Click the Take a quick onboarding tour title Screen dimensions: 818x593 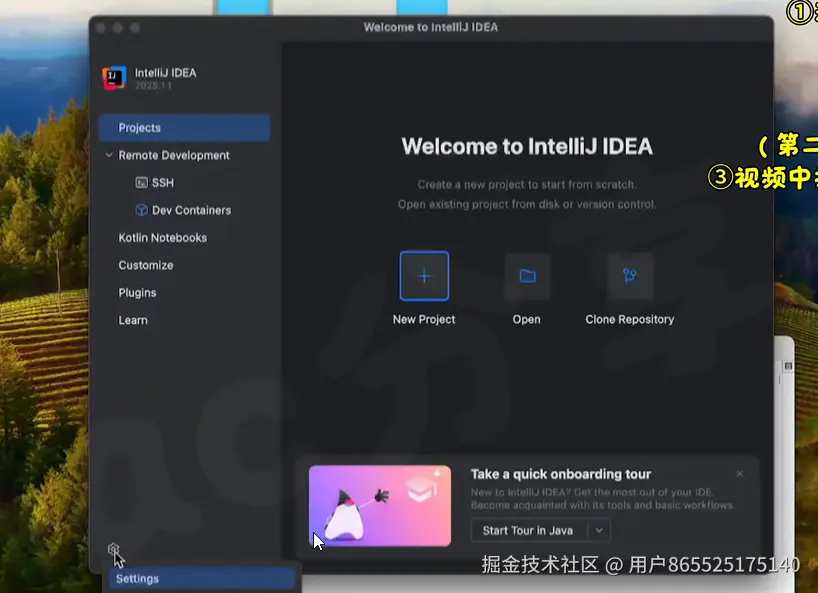(x=561, y=474)
